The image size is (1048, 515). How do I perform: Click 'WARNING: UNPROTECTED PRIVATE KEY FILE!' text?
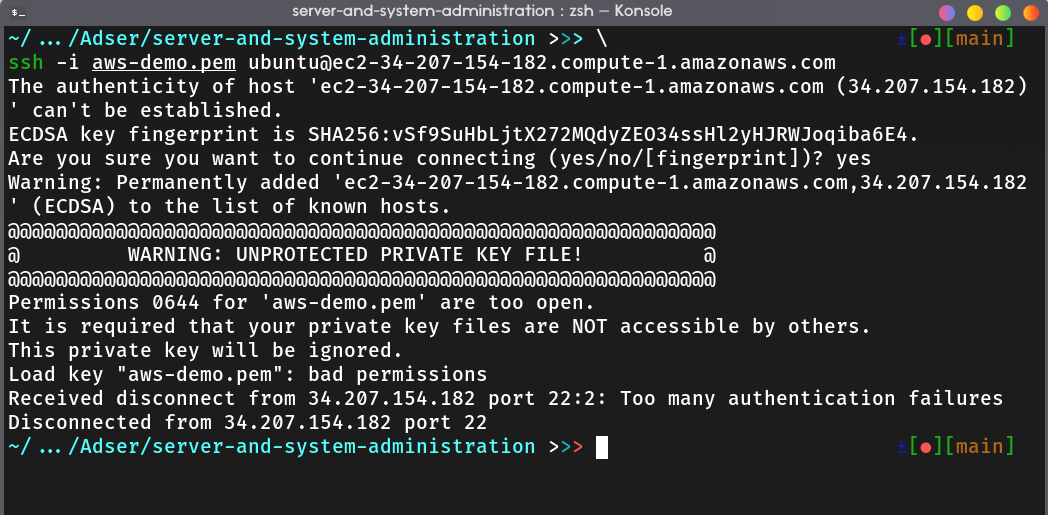pyautogui.click(x=355, y=254)
